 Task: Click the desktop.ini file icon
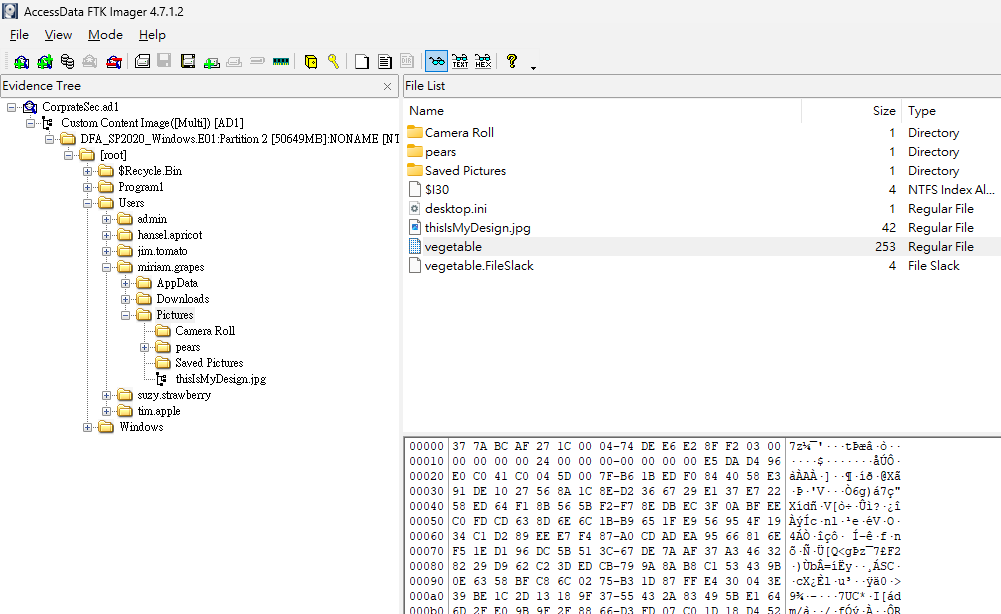point(415,209)
